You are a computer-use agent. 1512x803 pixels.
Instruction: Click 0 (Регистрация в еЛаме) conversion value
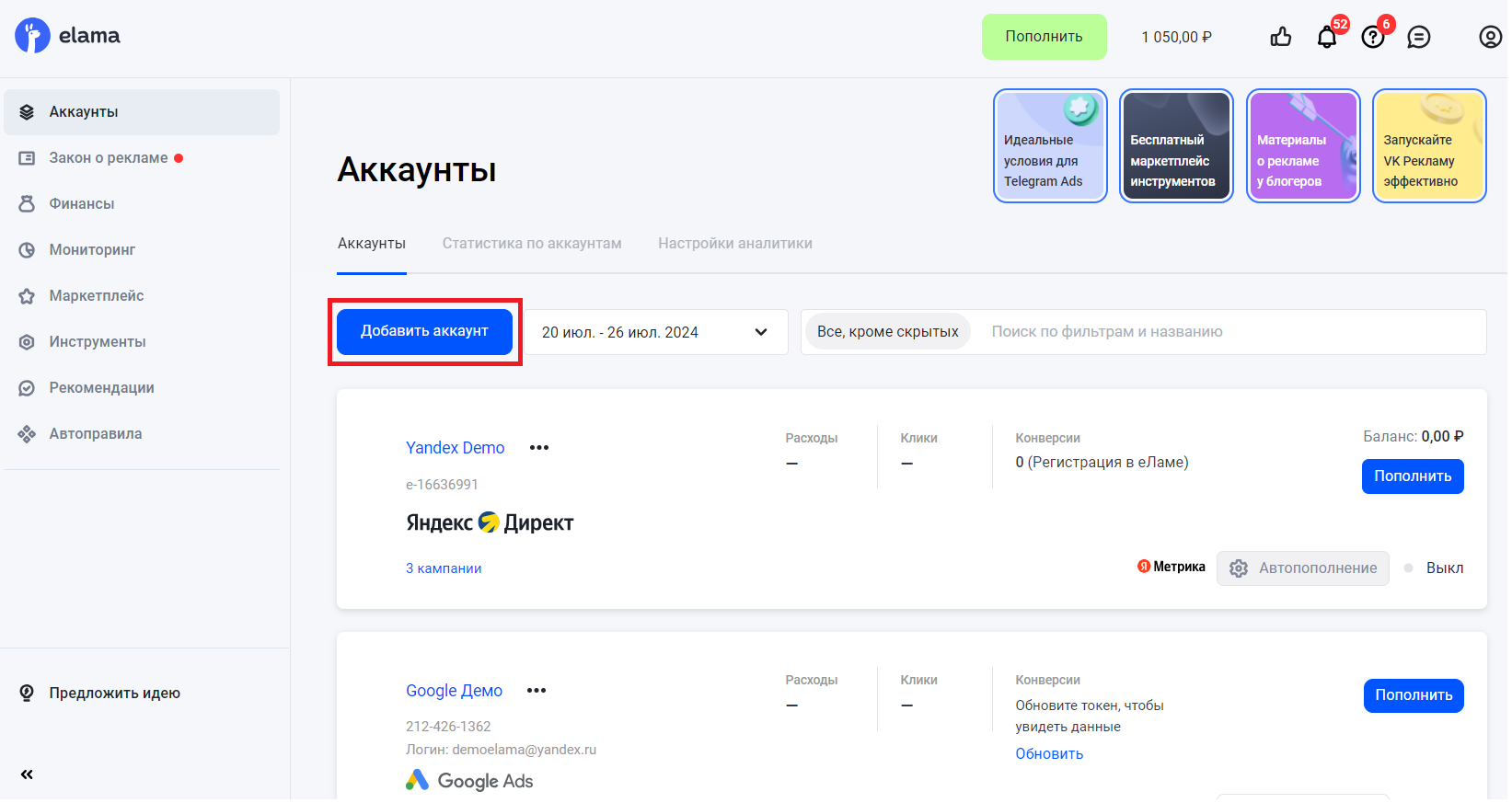tap(1102, 463)
